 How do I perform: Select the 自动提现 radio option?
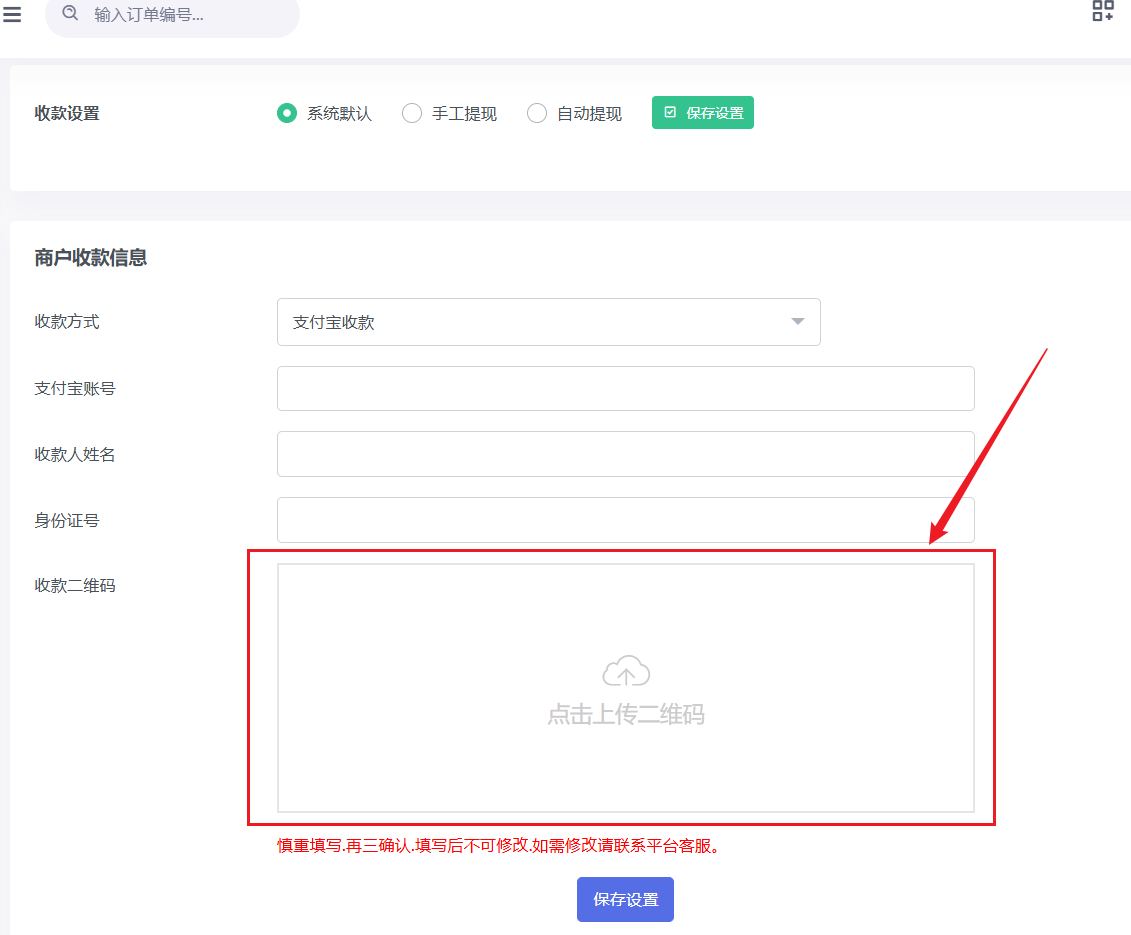[537, 113]
